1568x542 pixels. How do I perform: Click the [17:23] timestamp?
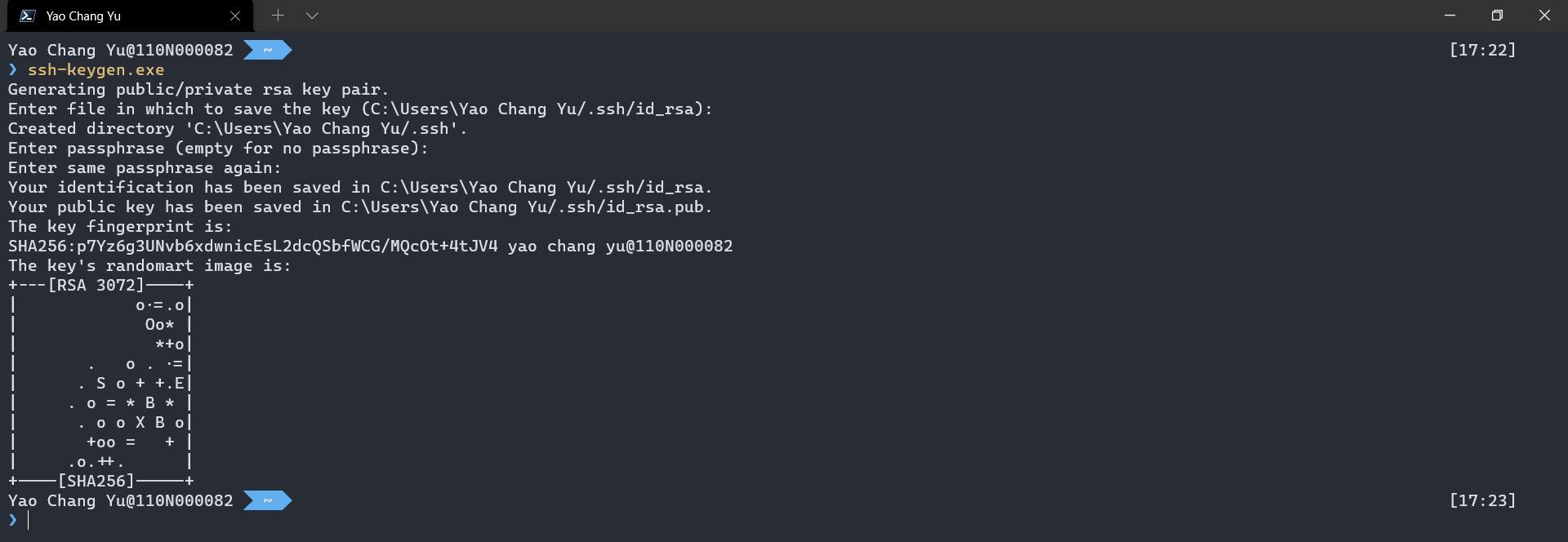pyautogui.click(x=1482, y=500)
